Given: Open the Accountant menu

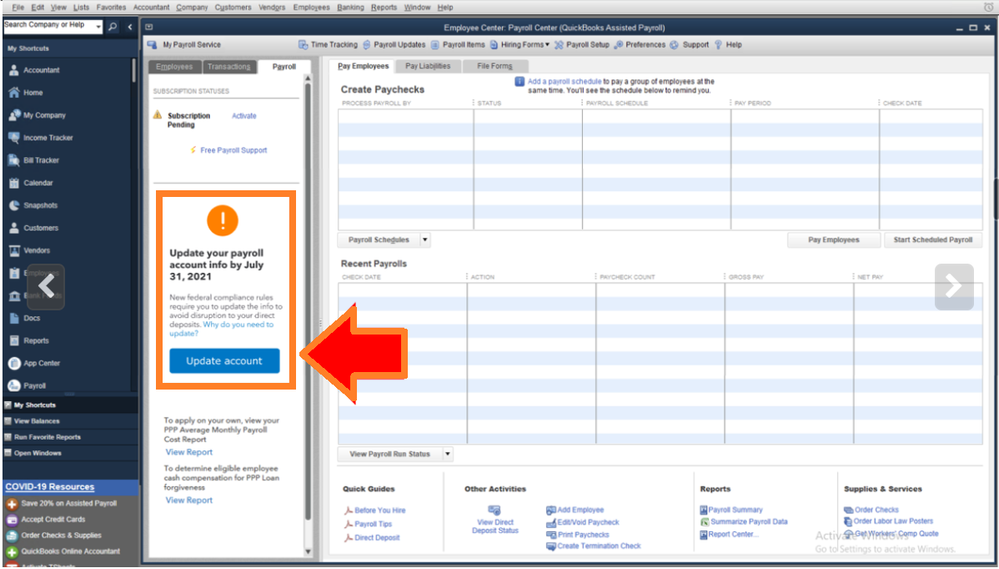Looking at the screenshot, I should coord(151,8).
